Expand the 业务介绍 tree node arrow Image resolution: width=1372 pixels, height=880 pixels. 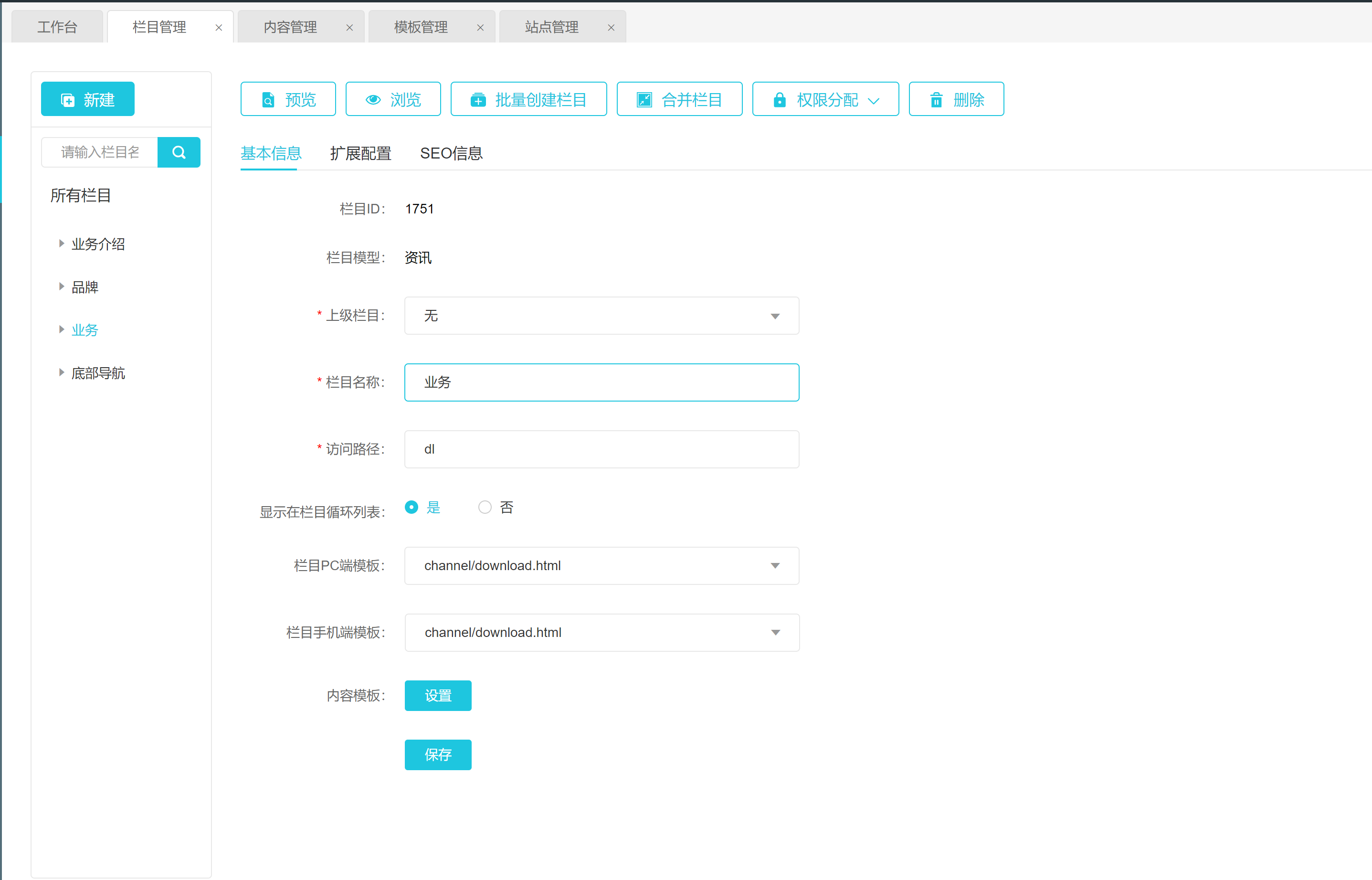(x=62, y=244)
